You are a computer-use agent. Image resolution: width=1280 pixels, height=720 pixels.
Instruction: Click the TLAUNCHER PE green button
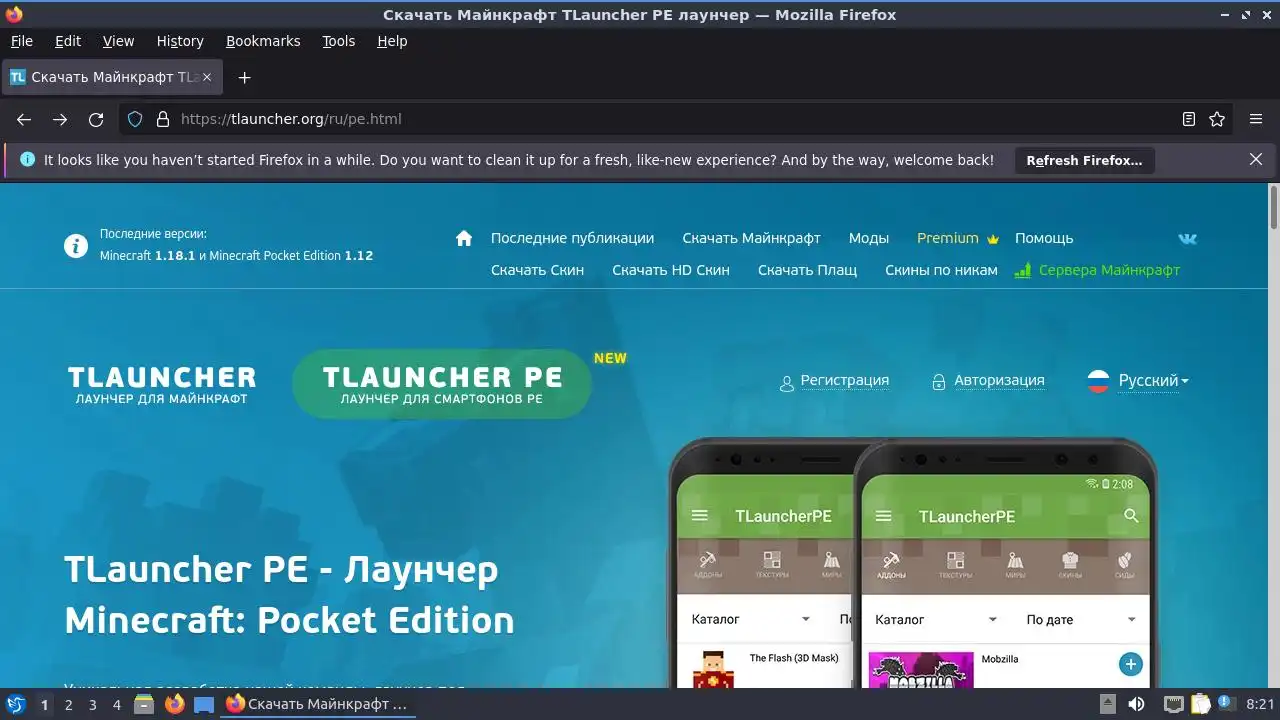(x=442, y=384)
